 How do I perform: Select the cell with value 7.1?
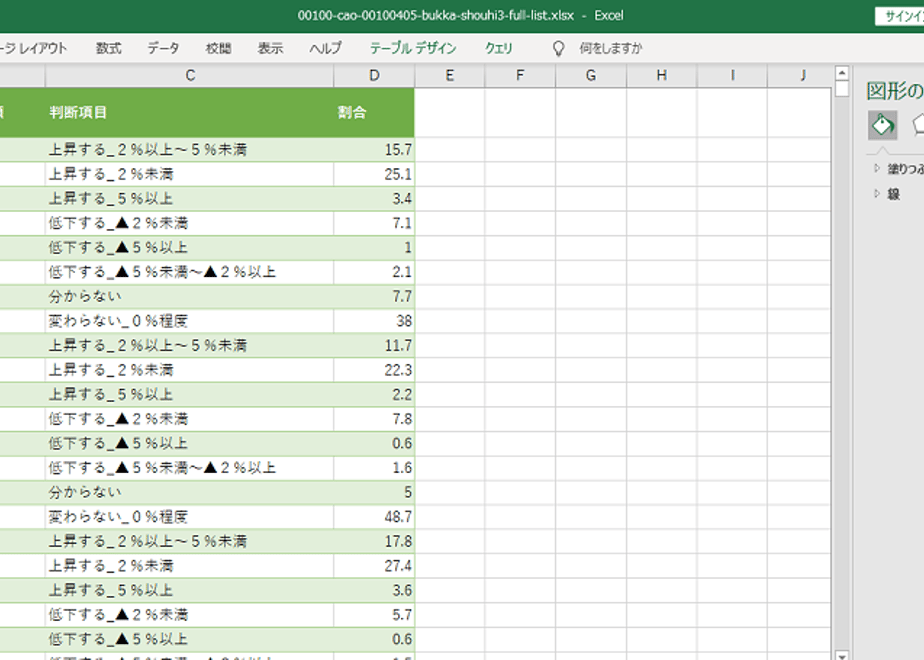tap(374, 223)
